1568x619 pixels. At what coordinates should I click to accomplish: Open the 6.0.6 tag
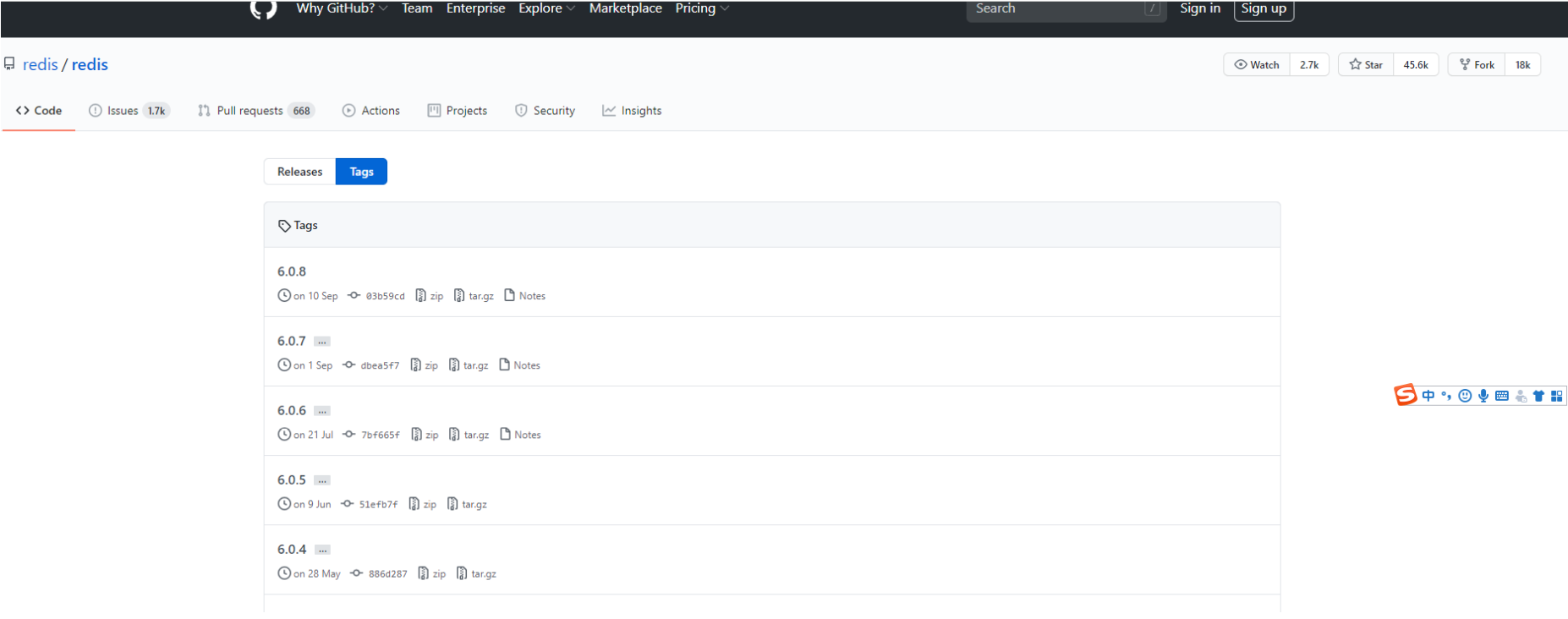292,410
